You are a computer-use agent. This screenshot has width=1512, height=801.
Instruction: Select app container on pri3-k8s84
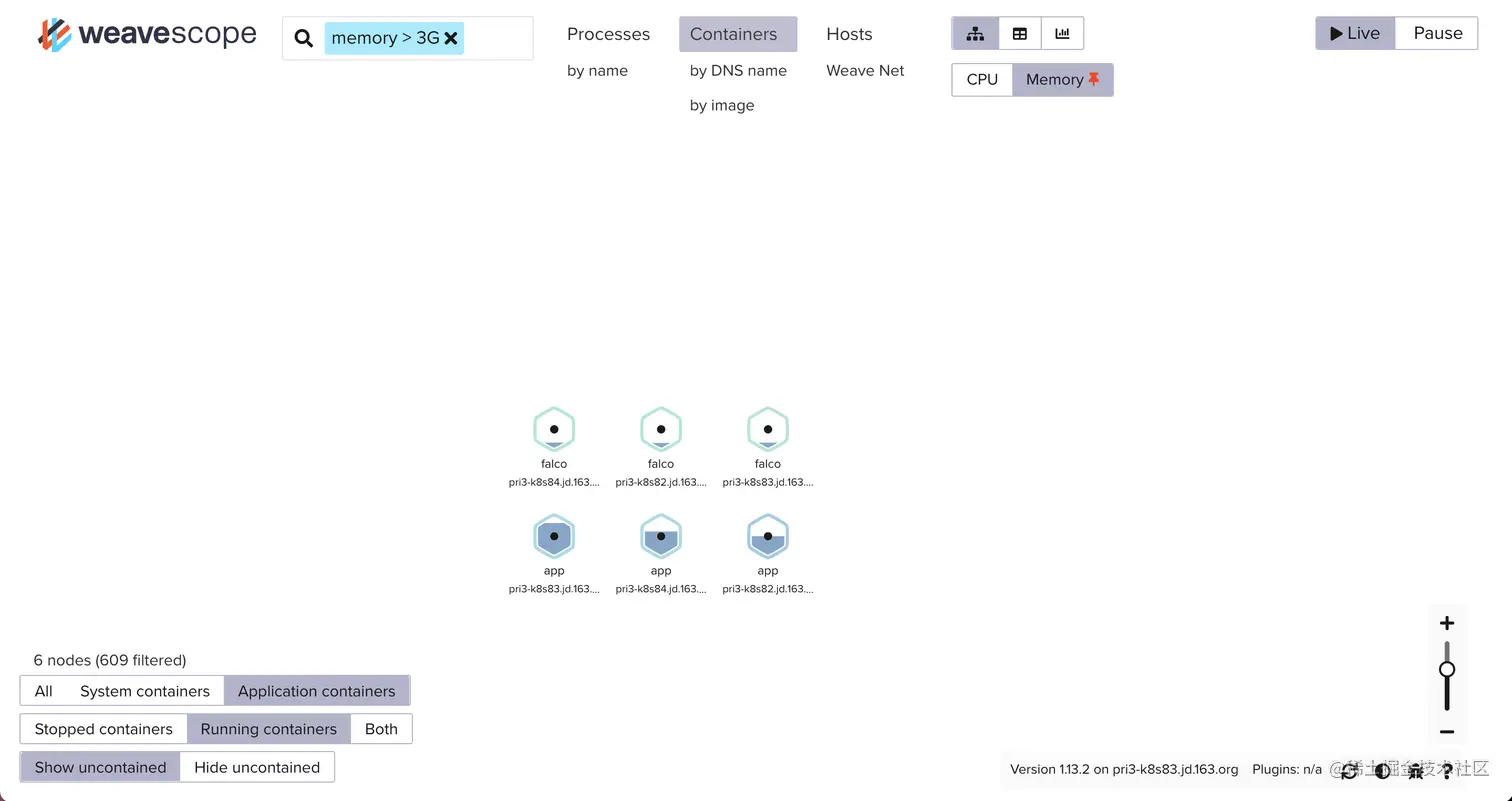(661, 536)
